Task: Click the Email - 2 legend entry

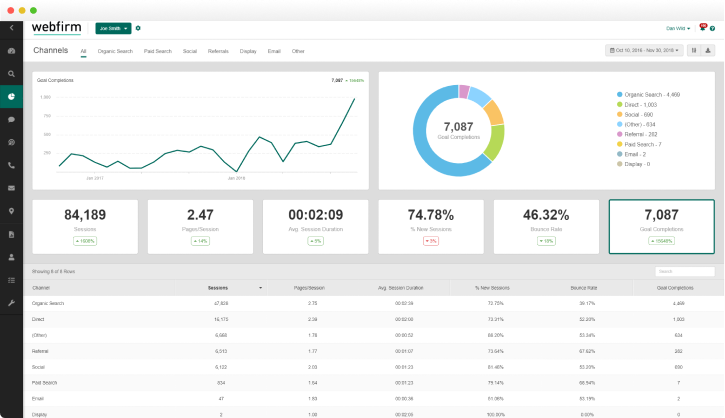Action: [632, 154]
